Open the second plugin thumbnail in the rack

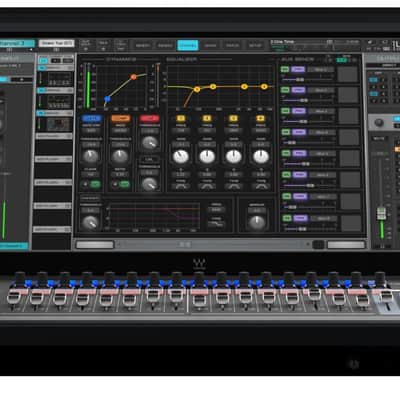(59, 101)
